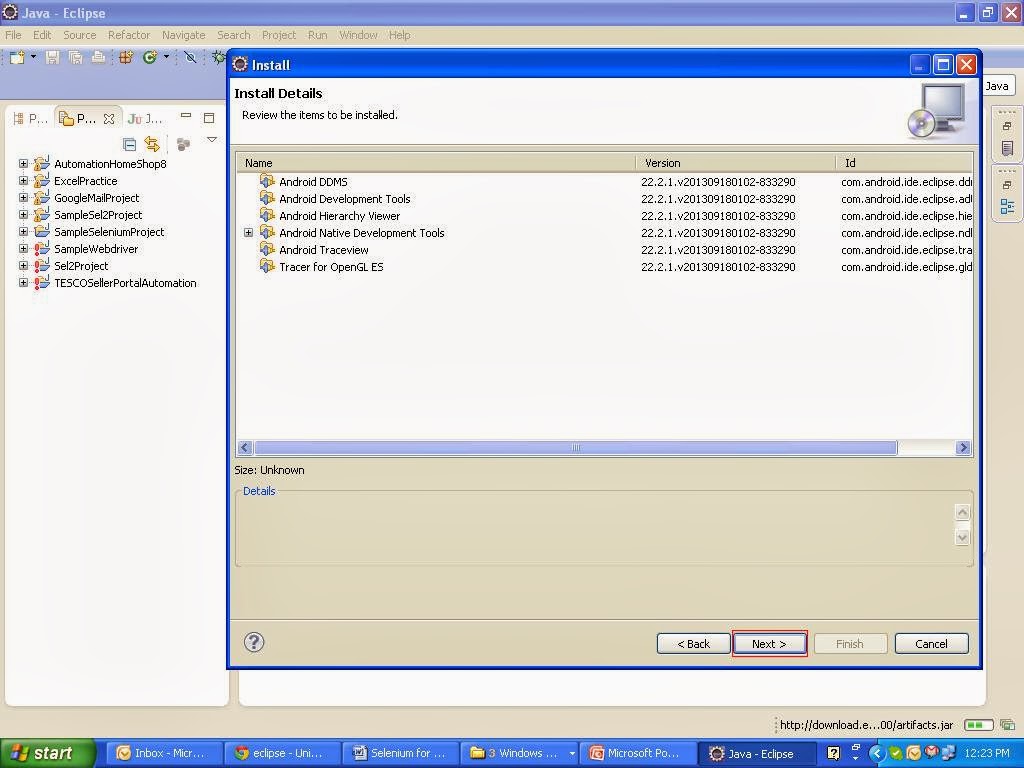Open the Refactor menu

pyautogui.click(x=129, y=35)
